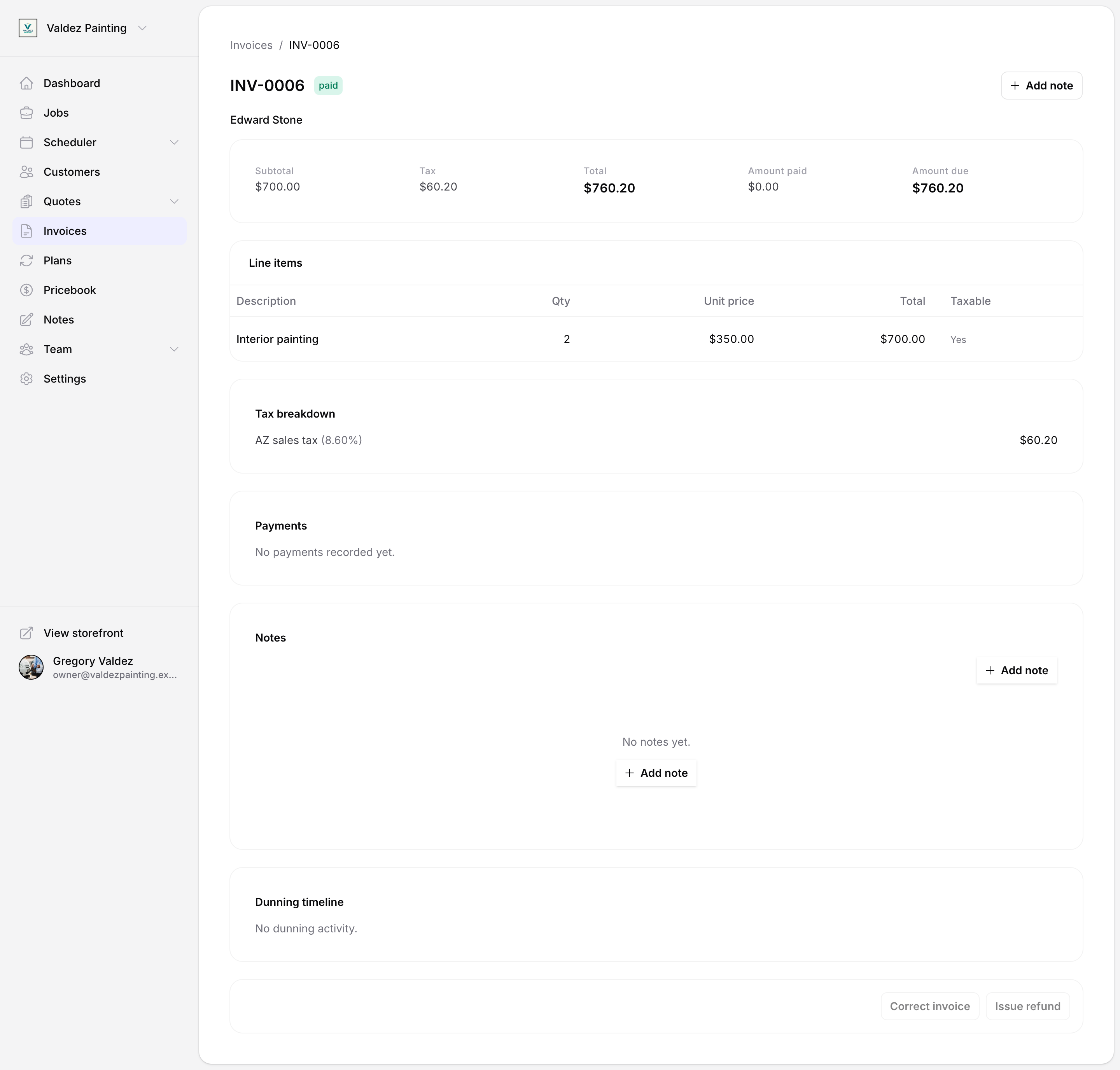1120x1070 pixels.
Task: Click the Issue refund button
Action: tap(1027, 1007)
